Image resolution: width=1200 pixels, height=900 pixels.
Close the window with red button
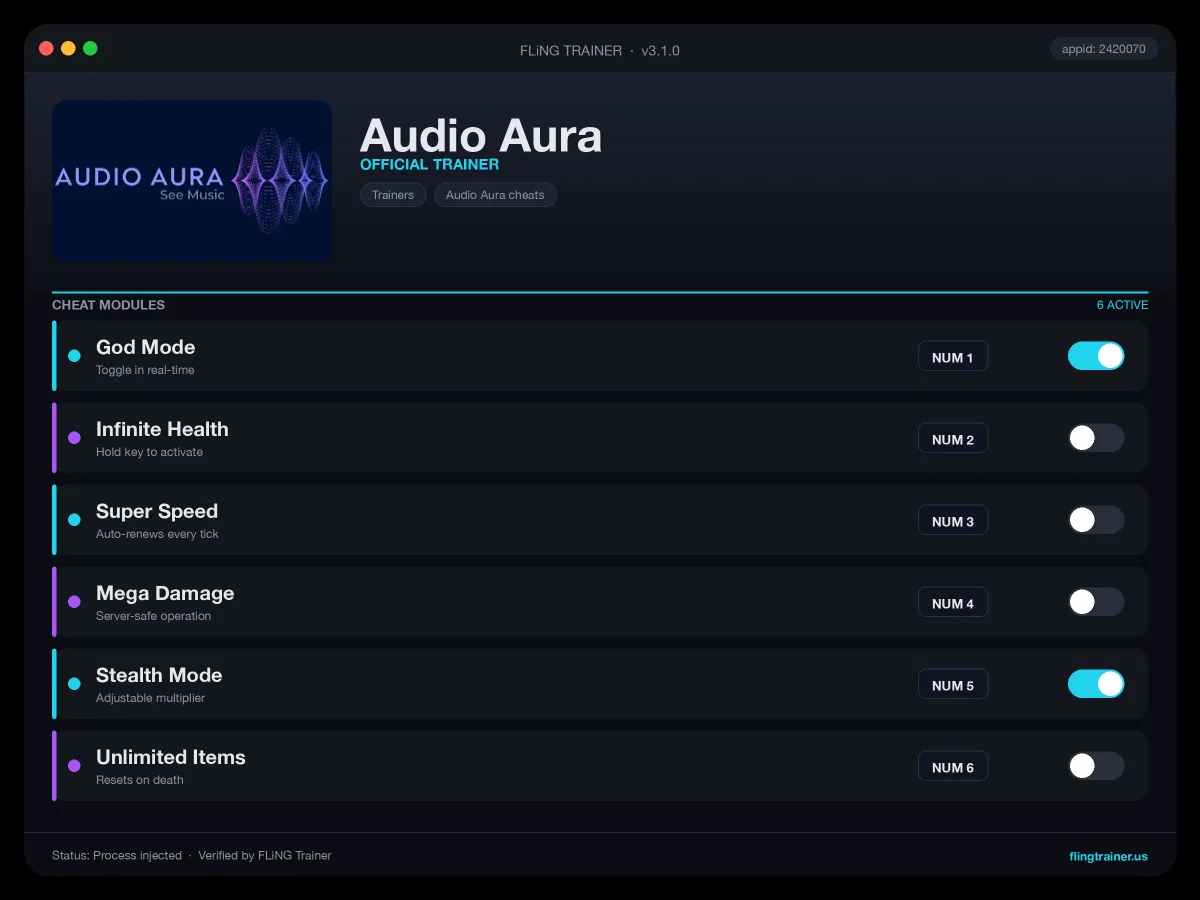46,48
